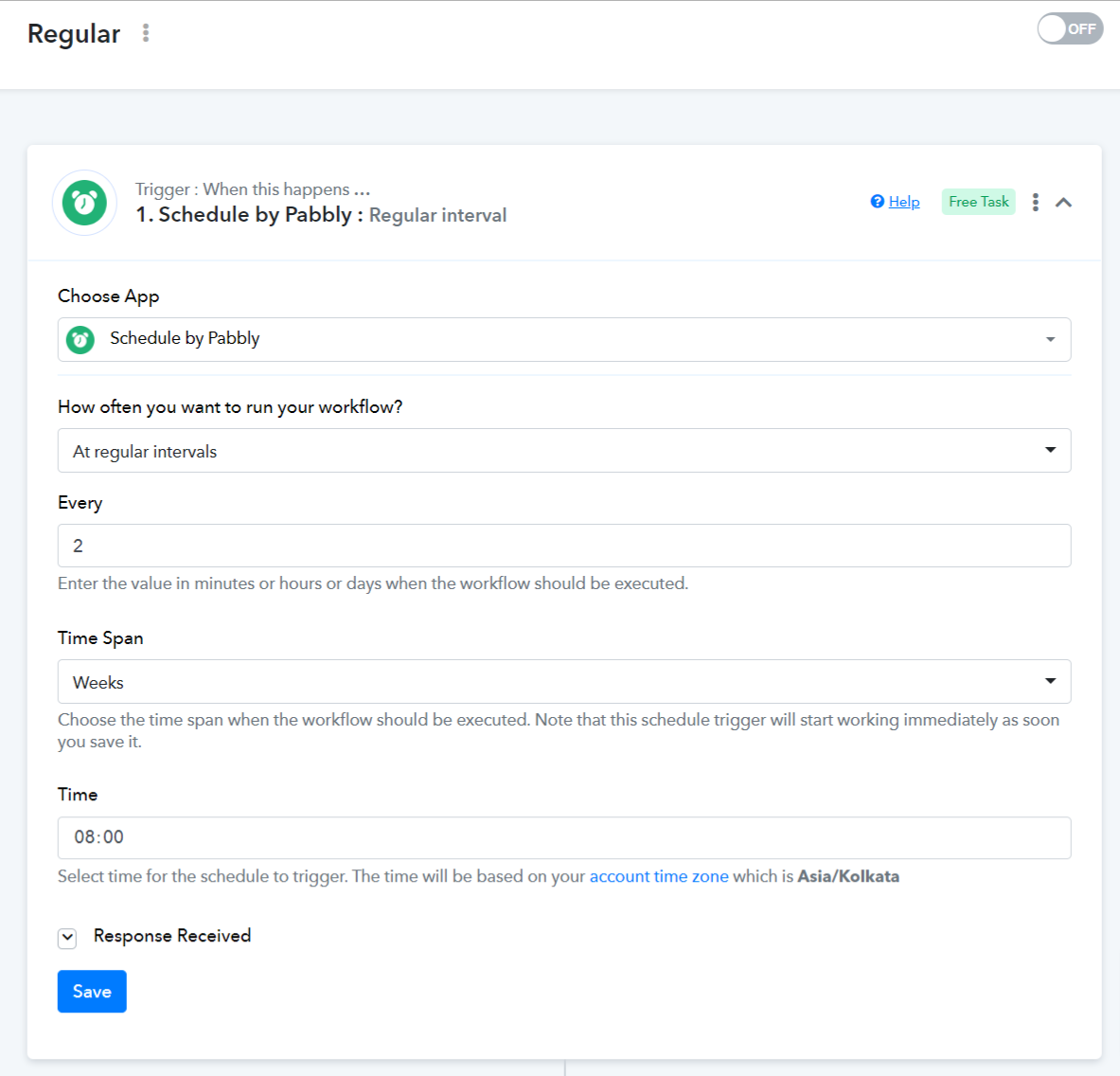The width and height of the screenshot is (1120, 1076).
Task: Click the Regular workflow title
Action: tap(74, 33)
